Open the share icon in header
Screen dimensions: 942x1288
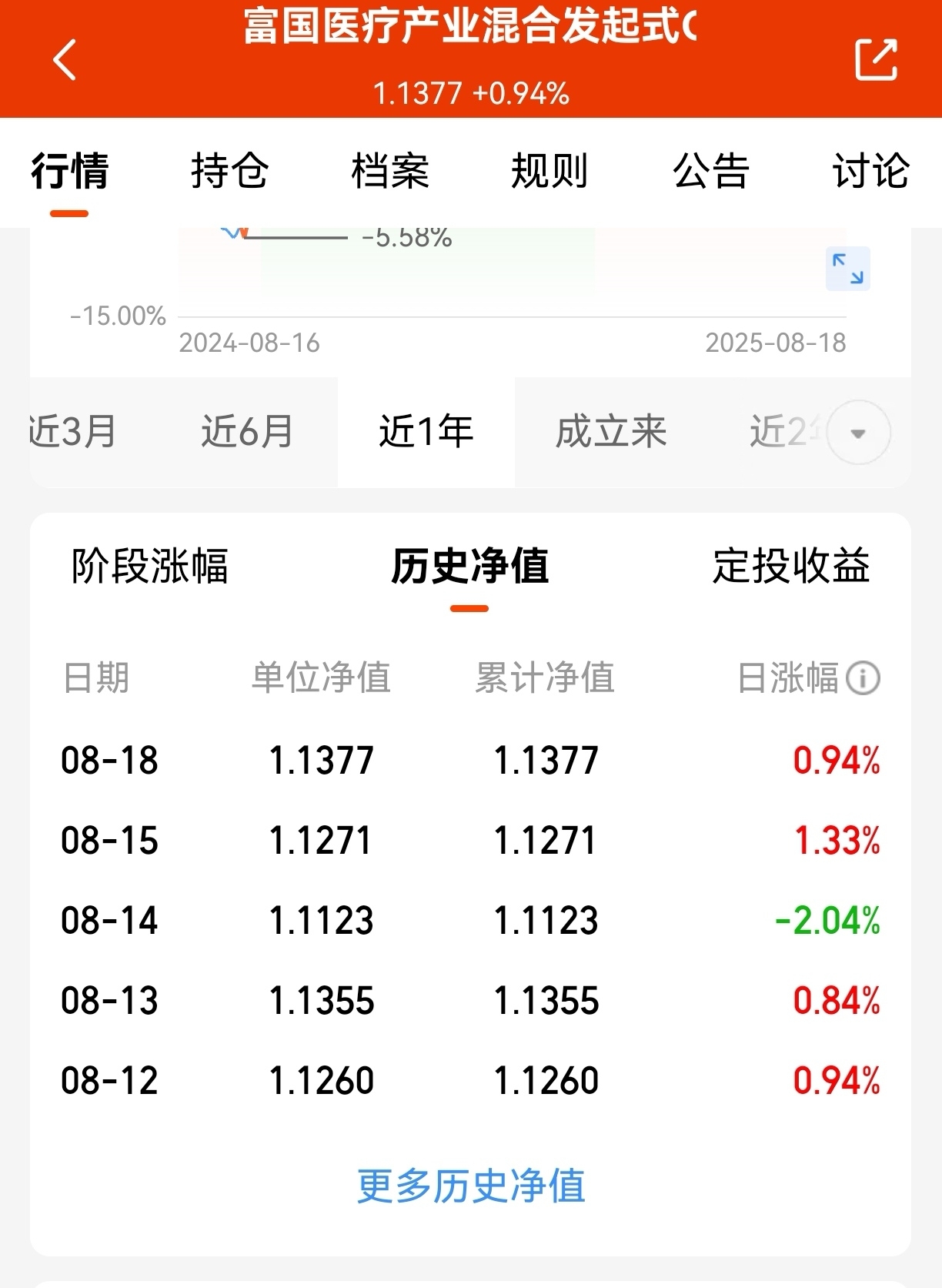[x=876, y=59]
